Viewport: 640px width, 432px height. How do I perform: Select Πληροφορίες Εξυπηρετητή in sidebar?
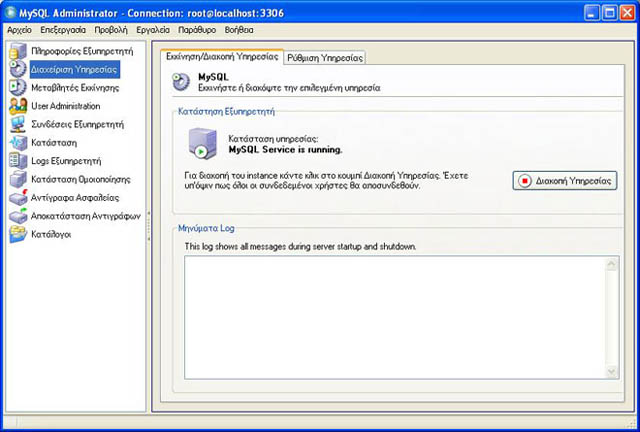point(82,51)
